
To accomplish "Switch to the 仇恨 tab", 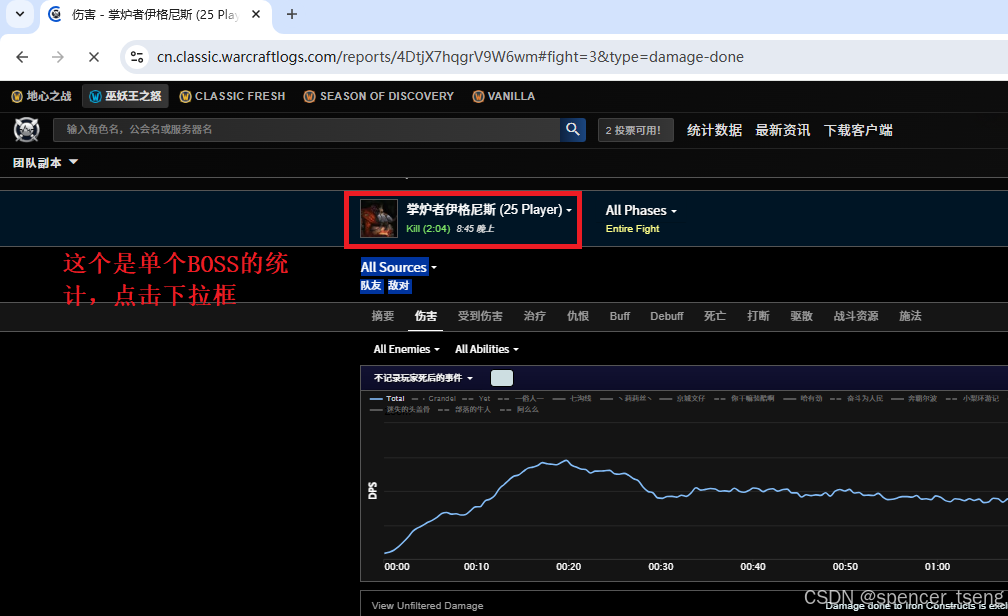I will pos(578,316).
